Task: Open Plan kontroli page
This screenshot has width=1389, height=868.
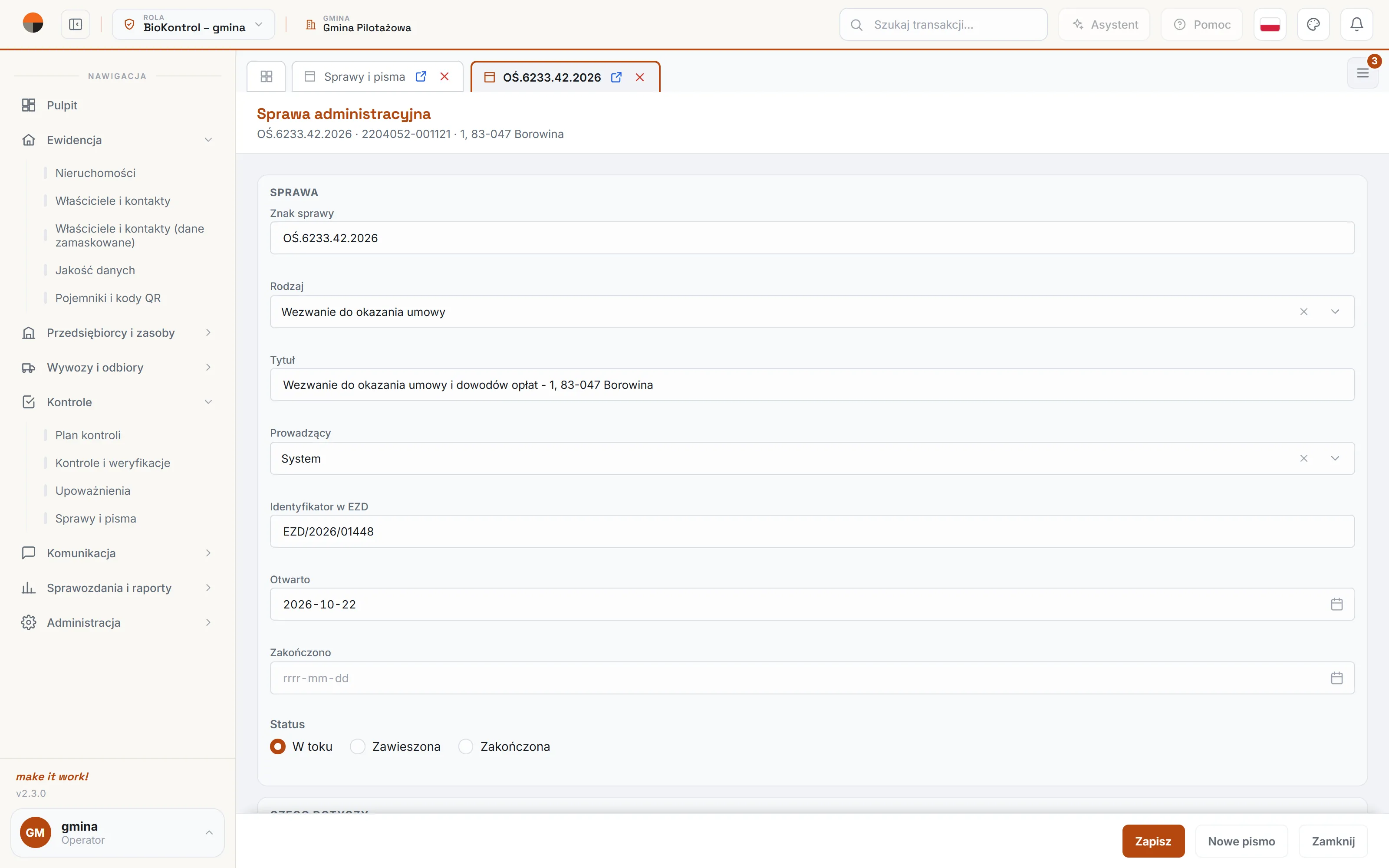Action: (x=88, y=435)
